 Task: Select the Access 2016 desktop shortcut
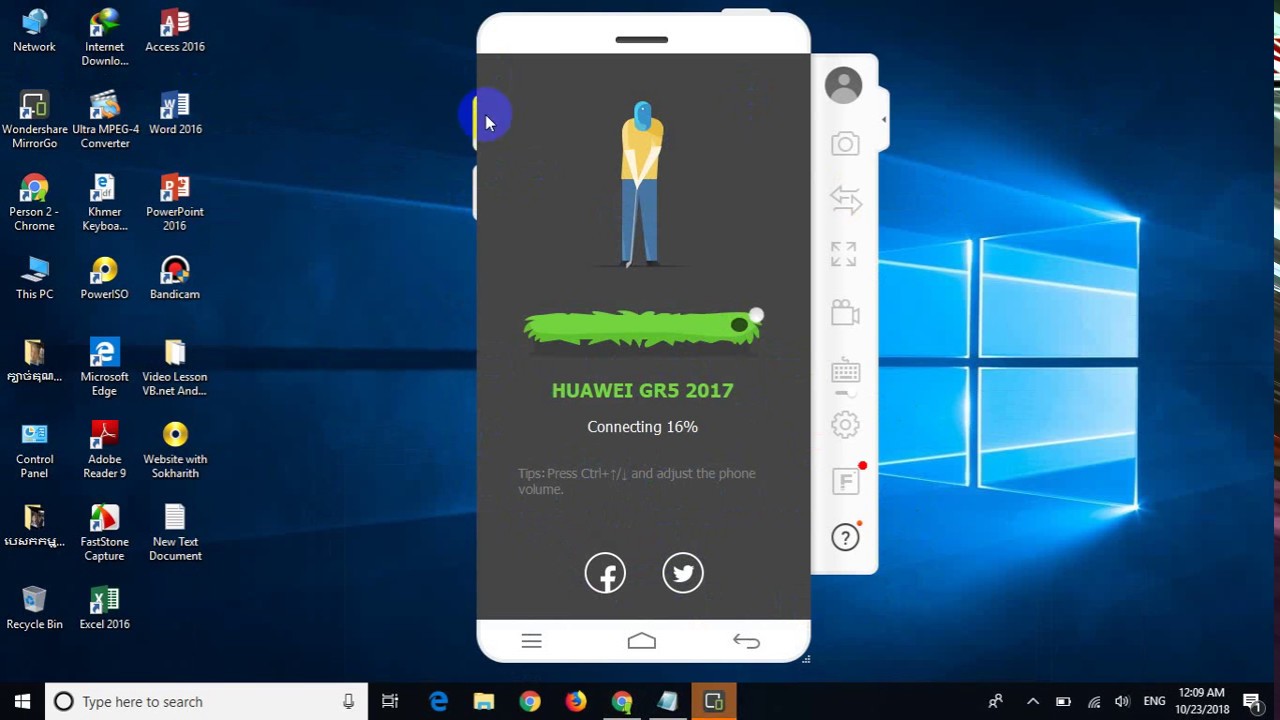click(x=175, y=31)
